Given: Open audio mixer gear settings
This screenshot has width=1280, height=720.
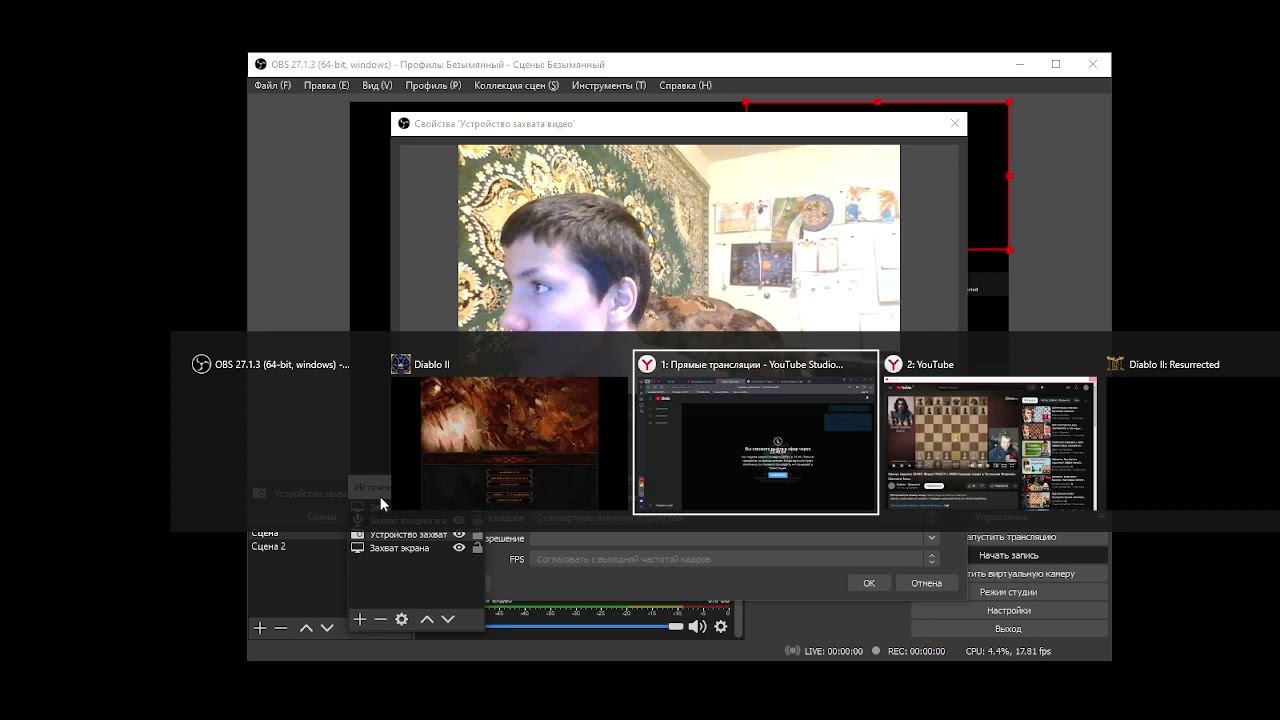Looking at the screenshot, I should (721, 627).
